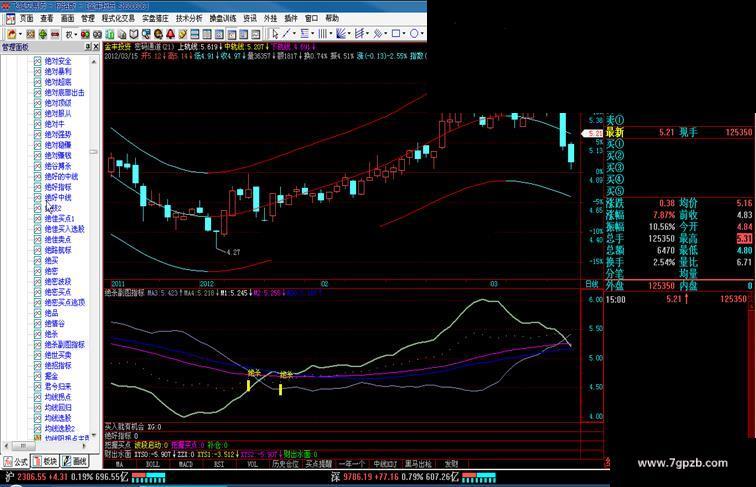Switch to the 历史仓位 indicator tab
Image resolution: width=756 pixels, height=487 pixels.
[285, 464]
